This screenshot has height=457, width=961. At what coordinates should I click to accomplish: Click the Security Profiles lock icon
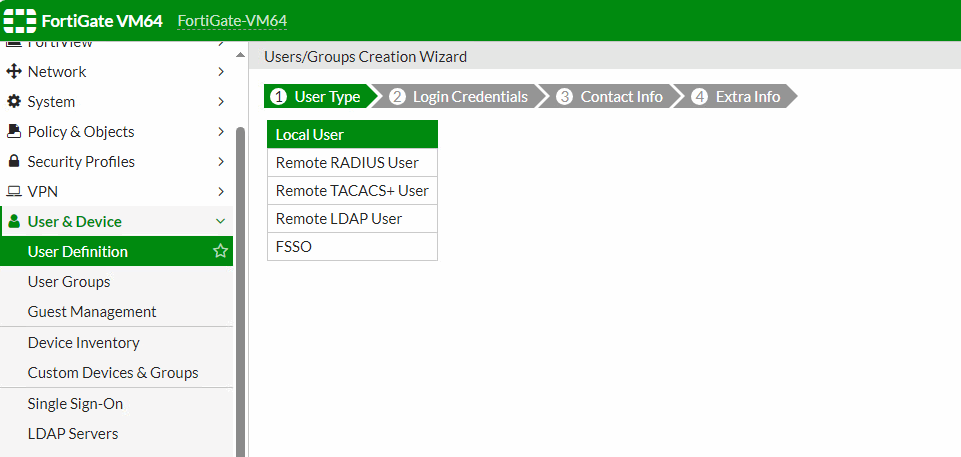pyautogui.click(x=13, y=162)
